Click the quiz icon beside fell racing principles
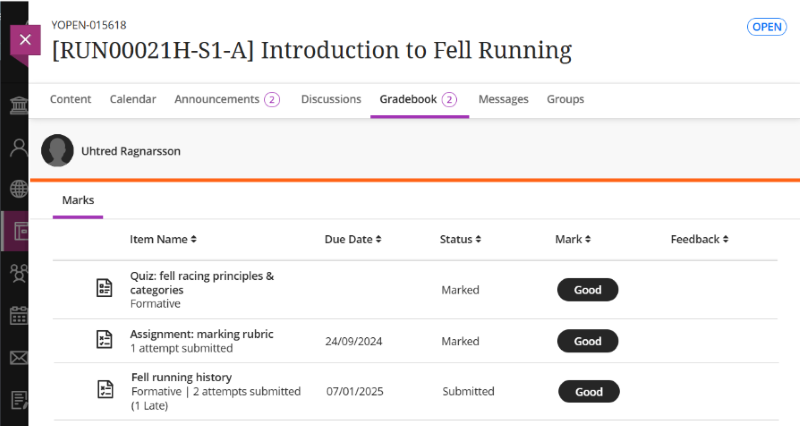800x426 pixels. pos(104,289)
